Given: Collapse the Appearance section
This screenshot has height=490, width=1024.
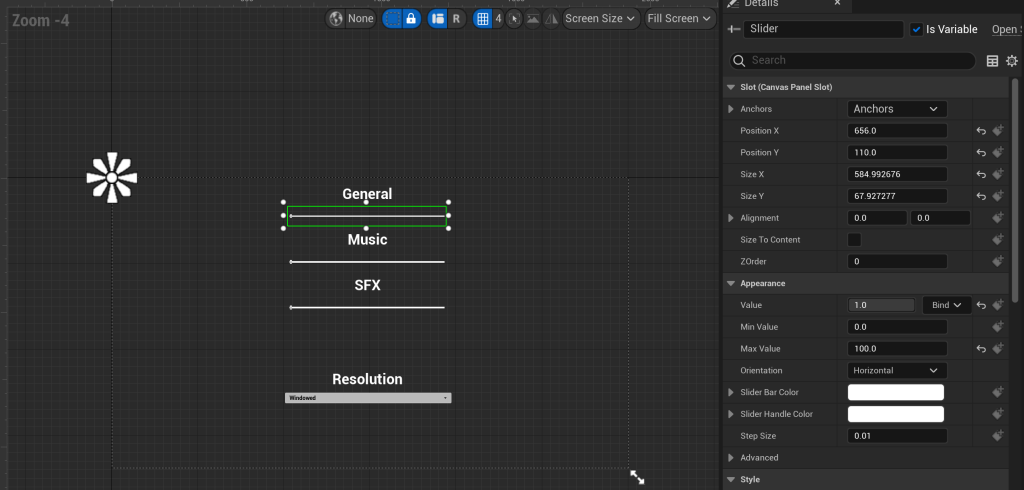Looking at the screenshot, I should tap(731, 284).
